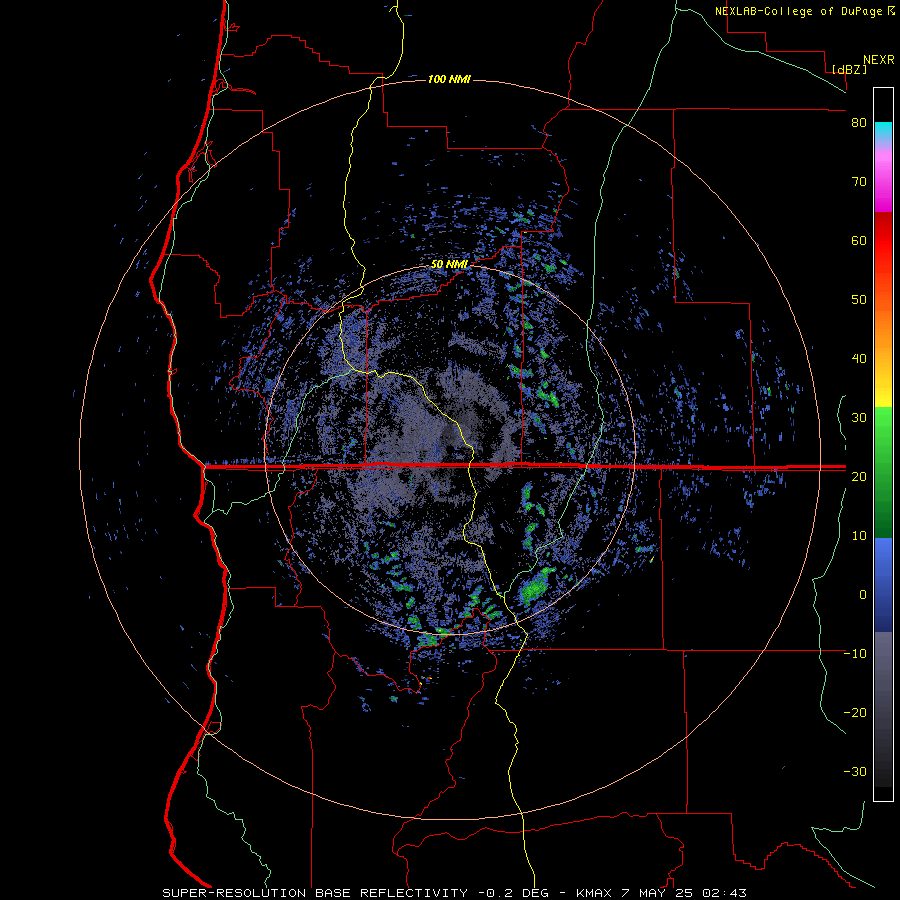Click the blue segment of the color bar

(x=883, y=585)
